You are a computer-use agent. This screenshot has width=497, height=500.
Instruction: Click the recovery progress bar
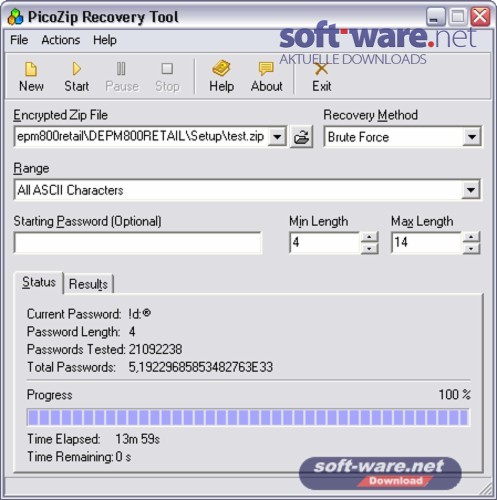[x=248, y=417]
